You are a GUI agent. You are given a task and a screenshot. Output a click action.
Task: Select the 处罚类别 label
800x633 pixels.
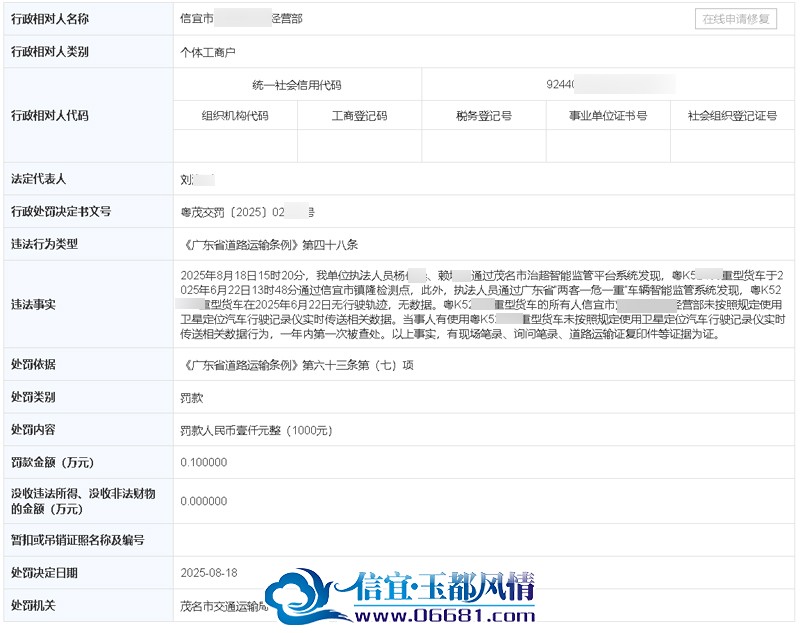(x=33, y=397)
